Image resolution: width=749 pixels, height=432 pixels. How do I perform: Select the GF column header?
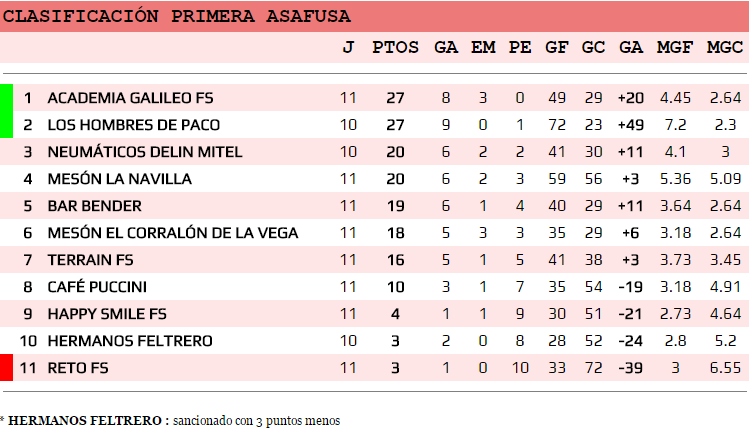coord(557,47)
